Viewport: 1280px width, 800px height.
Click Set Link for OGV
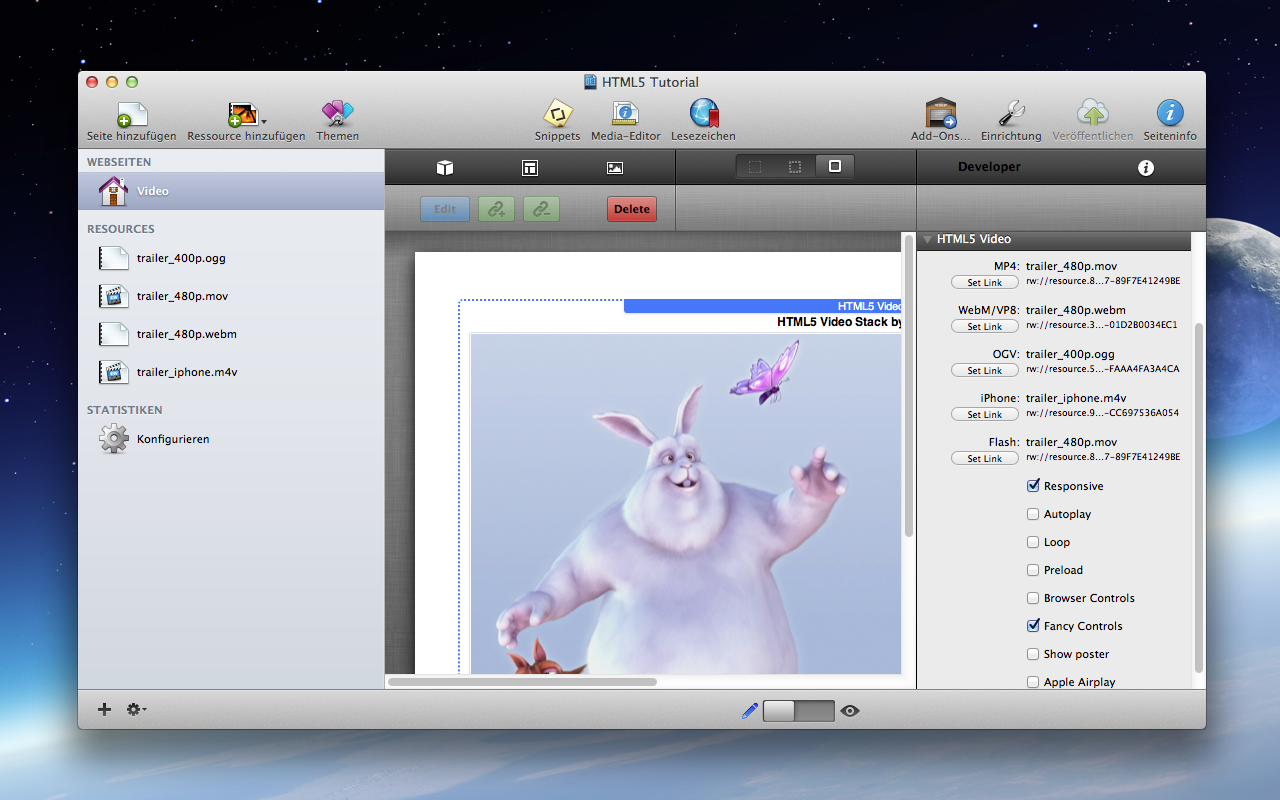(x=985, y=371)
